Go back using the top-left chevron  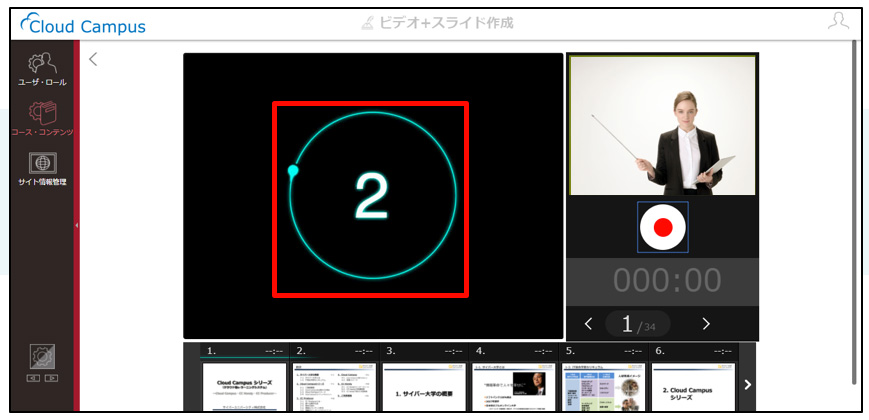coord(93,59)
